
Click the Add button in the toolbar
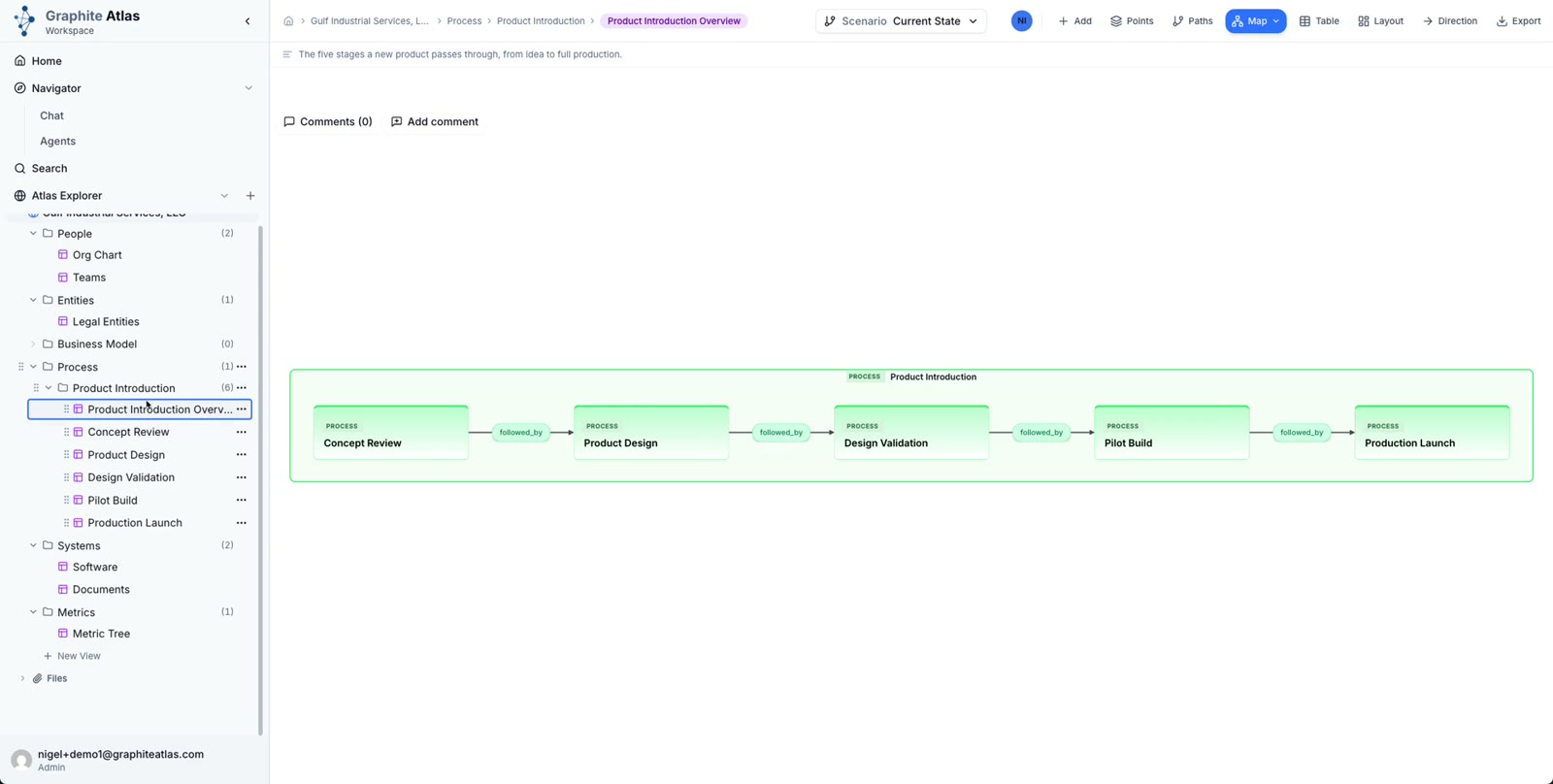(x=1074, y=21)
